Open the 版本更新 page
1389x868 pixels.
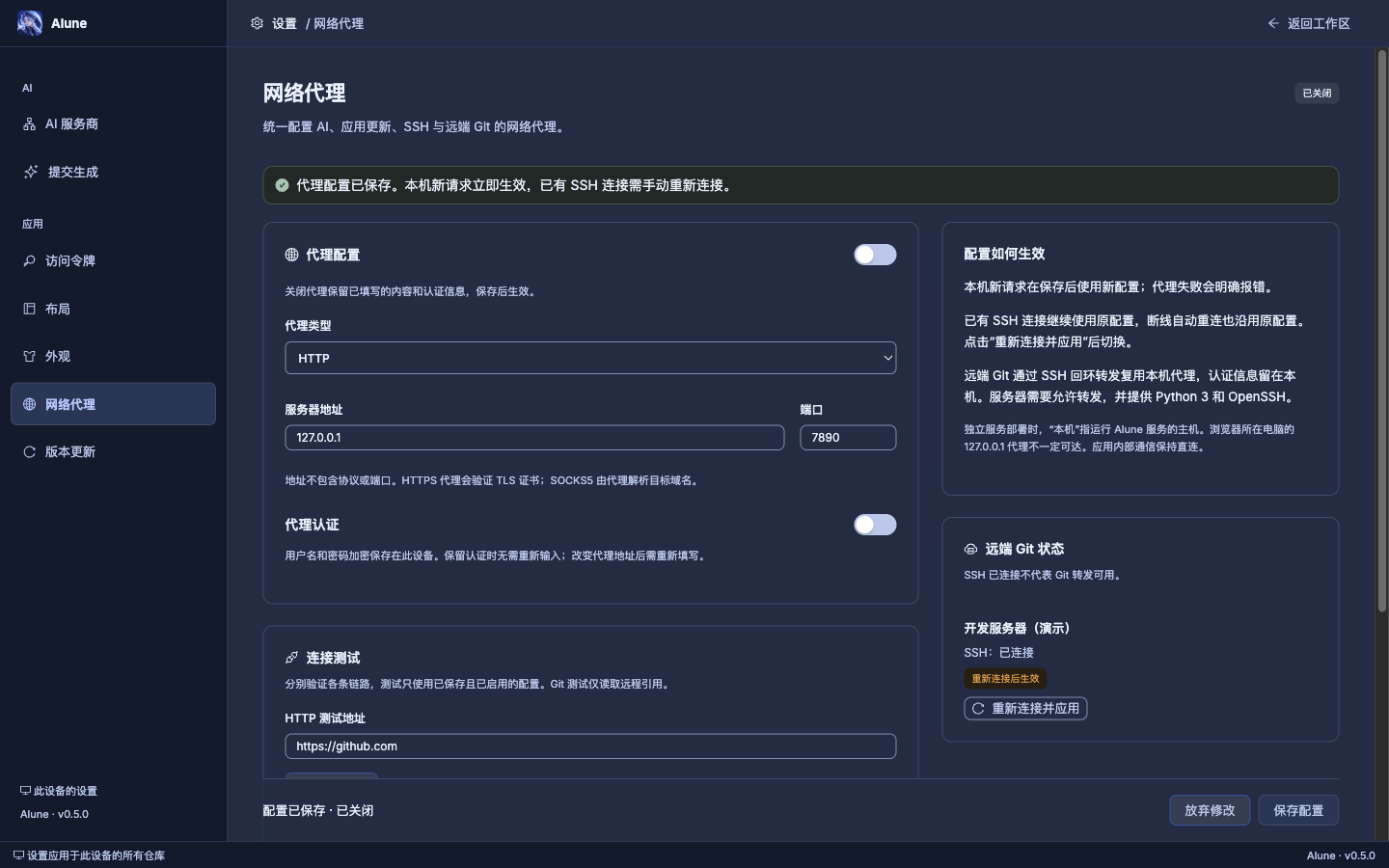click(x=113, y=451)
